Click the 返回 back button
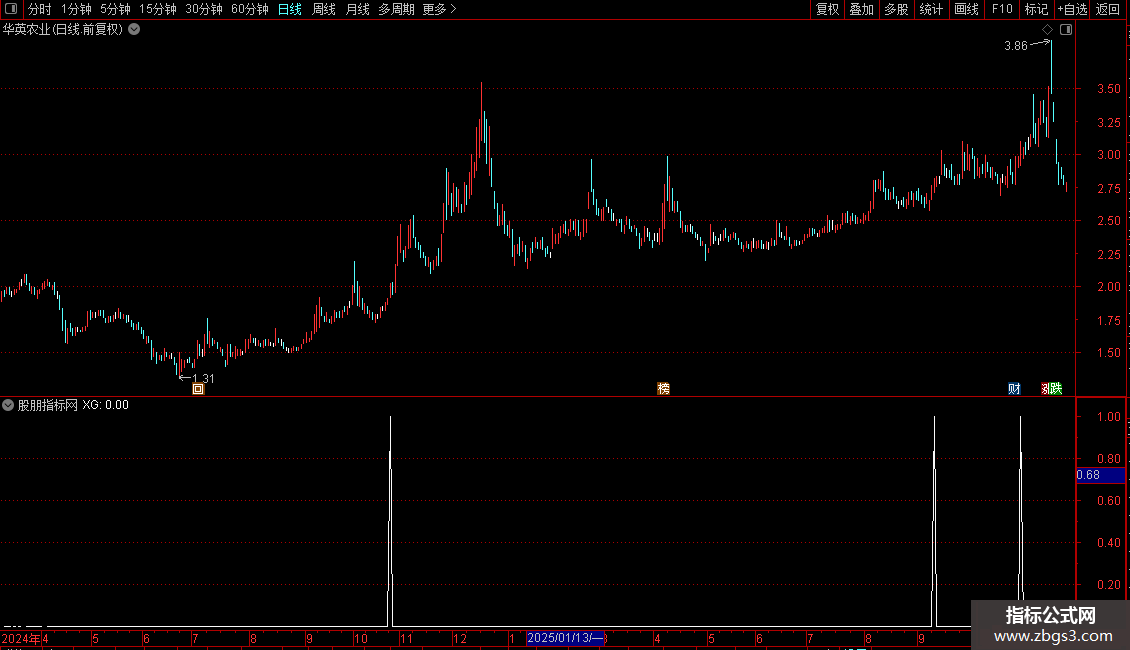The image size is (1130, 650). pos(1108,9)
